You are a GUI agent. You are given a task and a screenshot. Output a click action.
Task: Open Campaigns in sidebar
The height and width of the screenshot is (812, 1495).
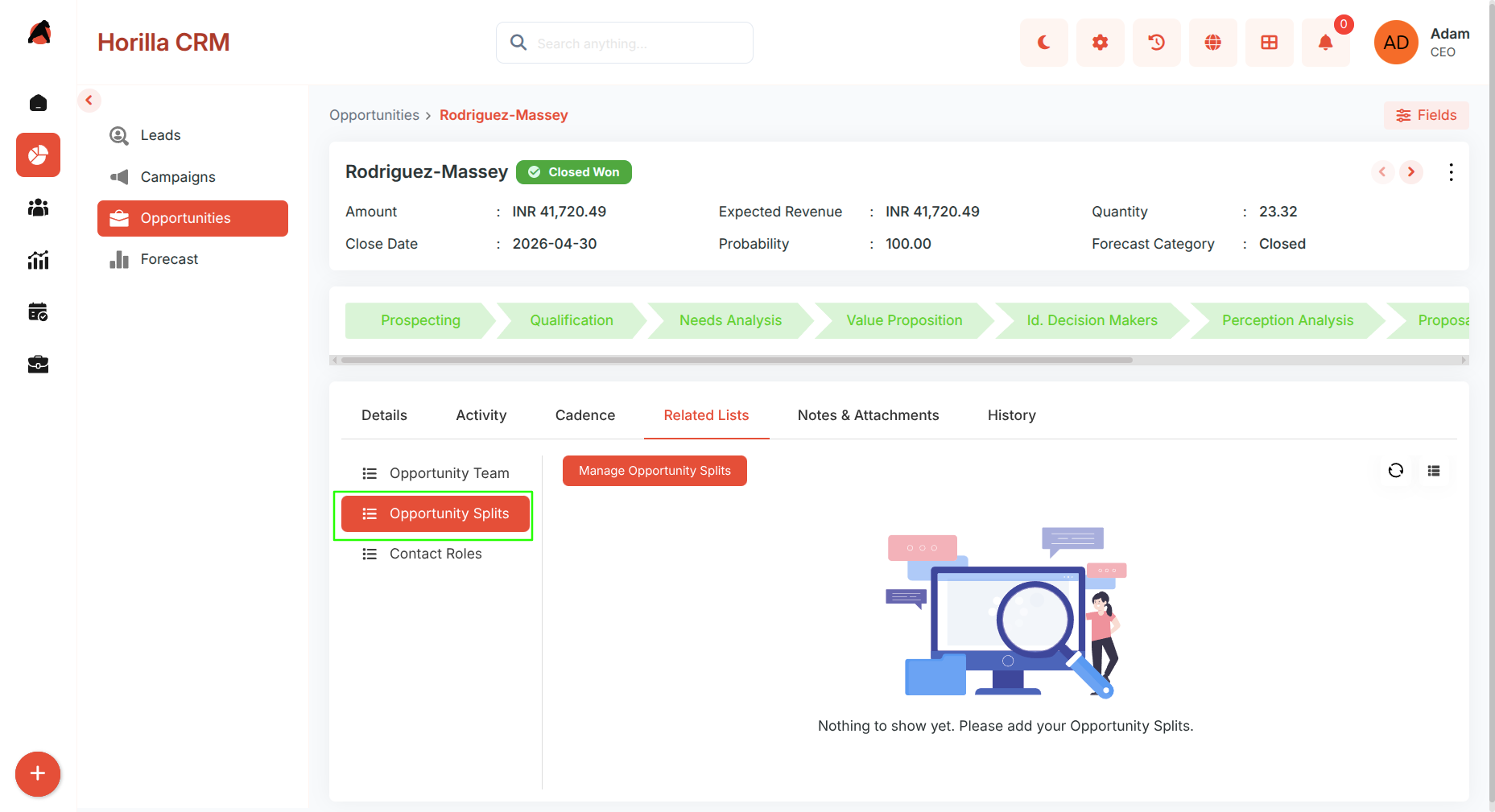click(192, 177)
